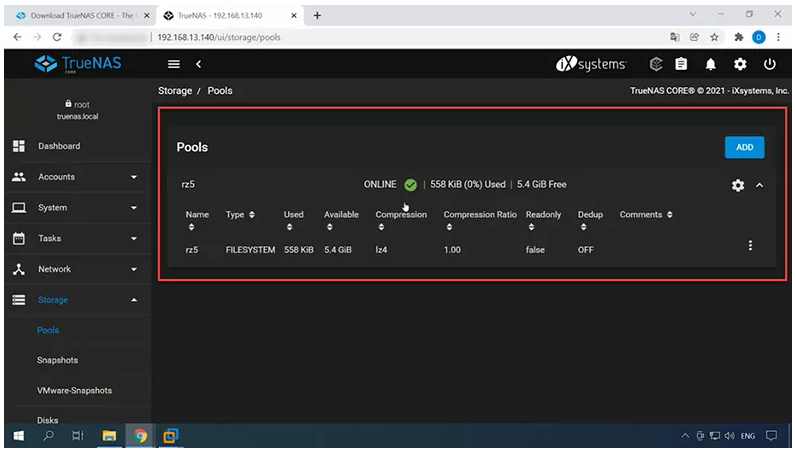Open the task manager clipboard icon

point(681,64)
